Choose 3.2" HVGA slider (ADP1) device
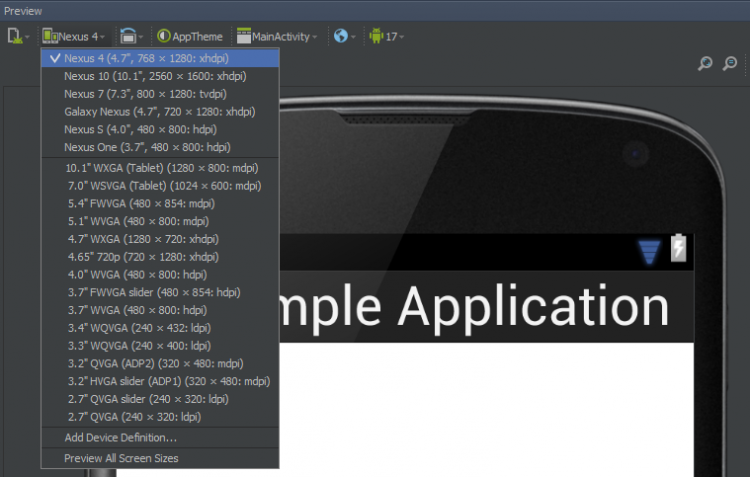 click(160, 381)
